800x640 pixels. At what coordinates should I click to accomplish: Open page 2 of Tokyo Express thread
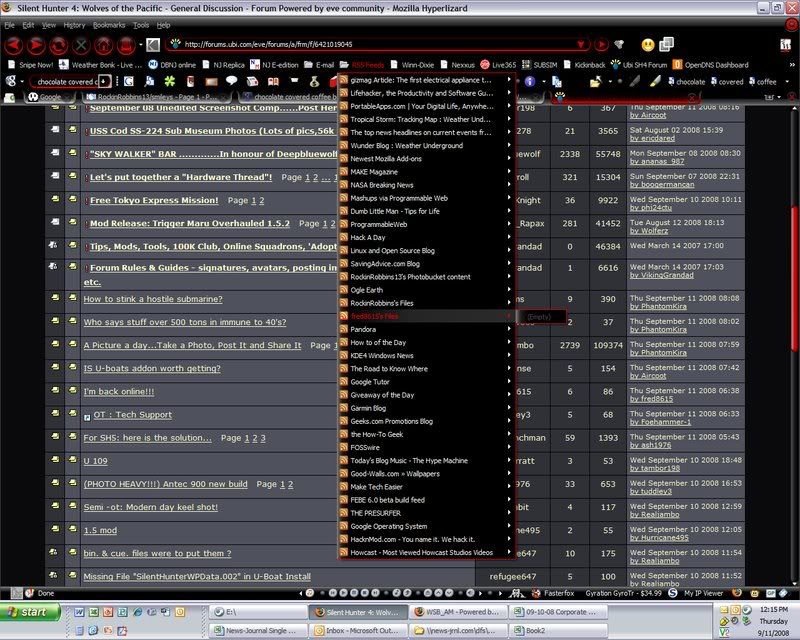262,201
